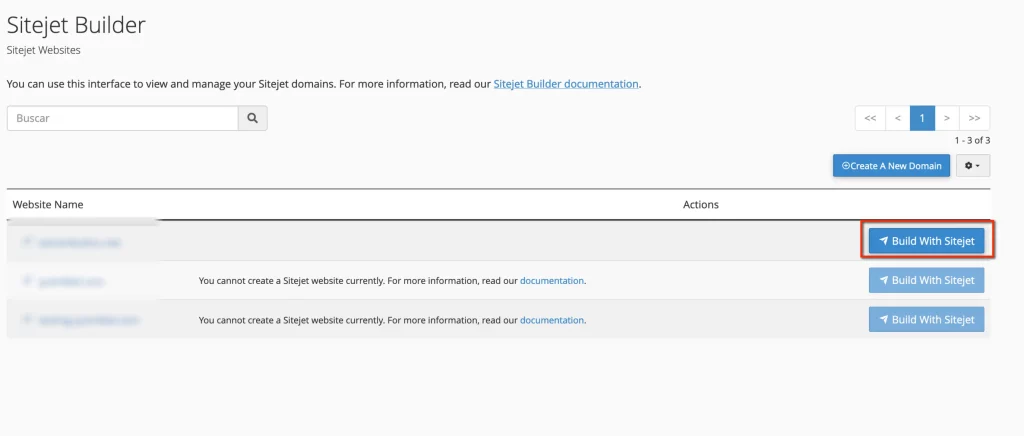Go to next page with > button
The height and width of the screenshot is (436, 1024).
pos(946,118)
